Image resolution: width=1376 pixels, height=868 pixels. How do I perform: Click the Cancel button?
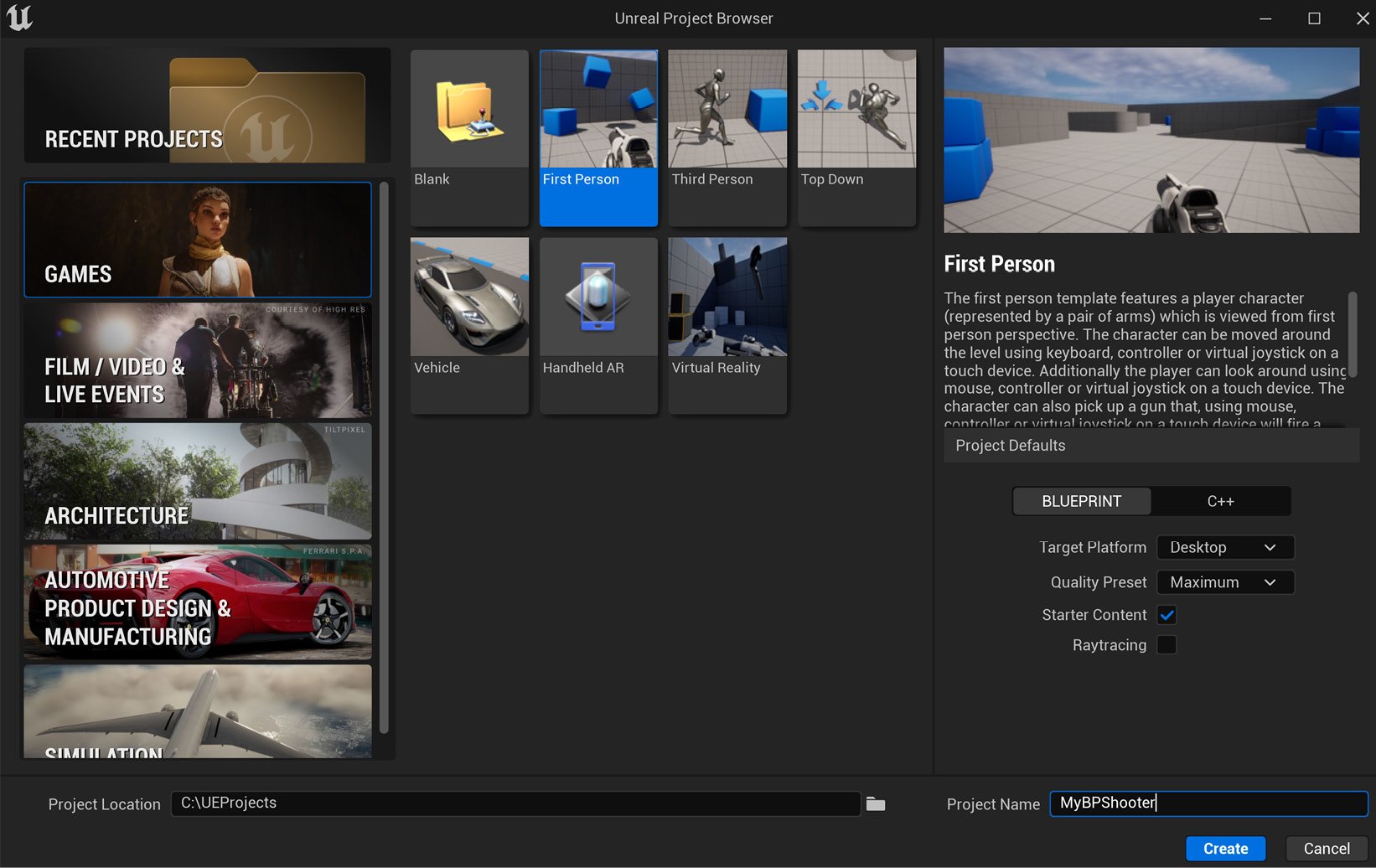tap(1327, 849)
